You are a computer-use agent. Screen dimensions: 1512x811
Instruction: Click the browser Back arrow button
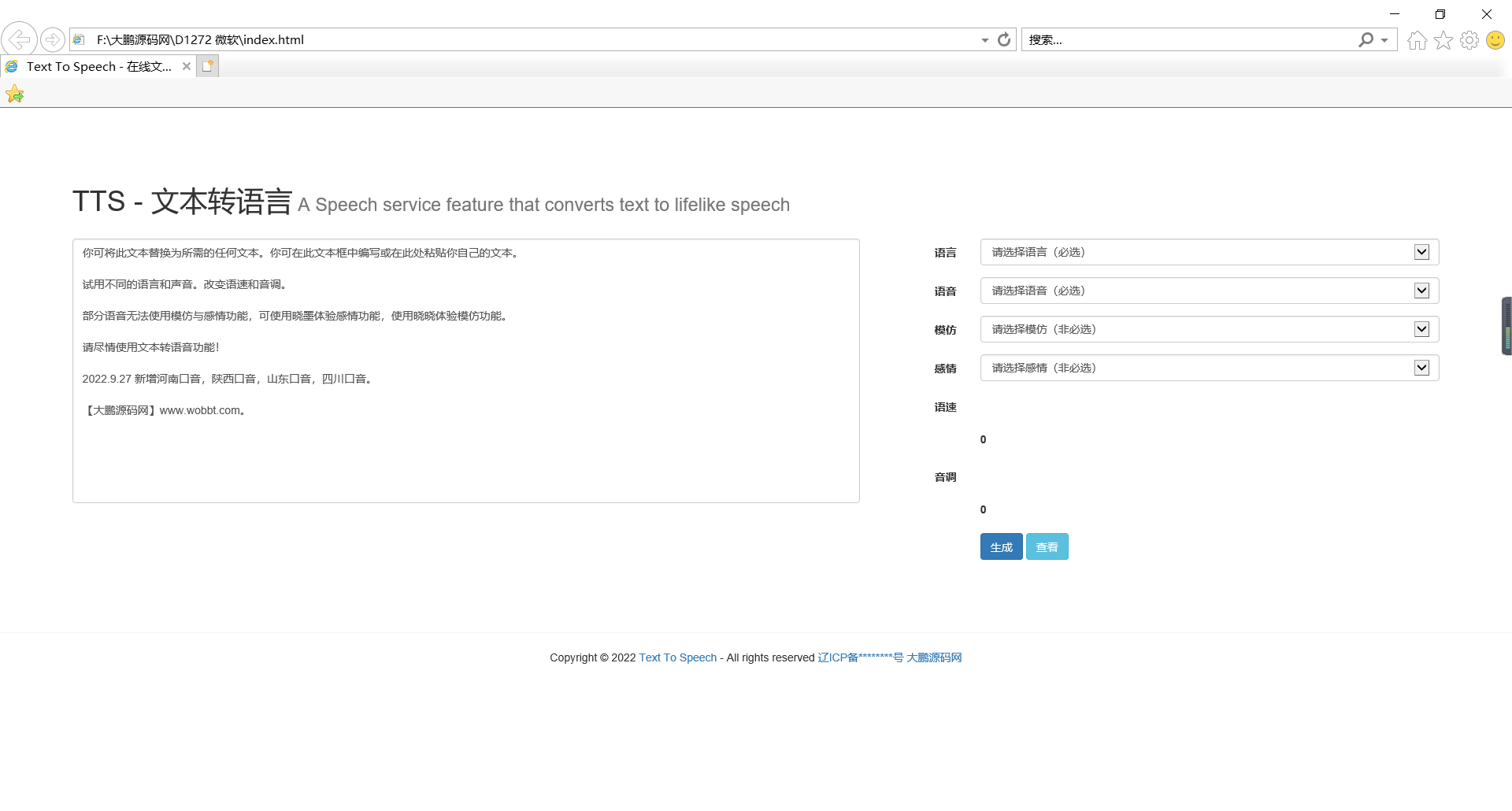click(19, 39)
